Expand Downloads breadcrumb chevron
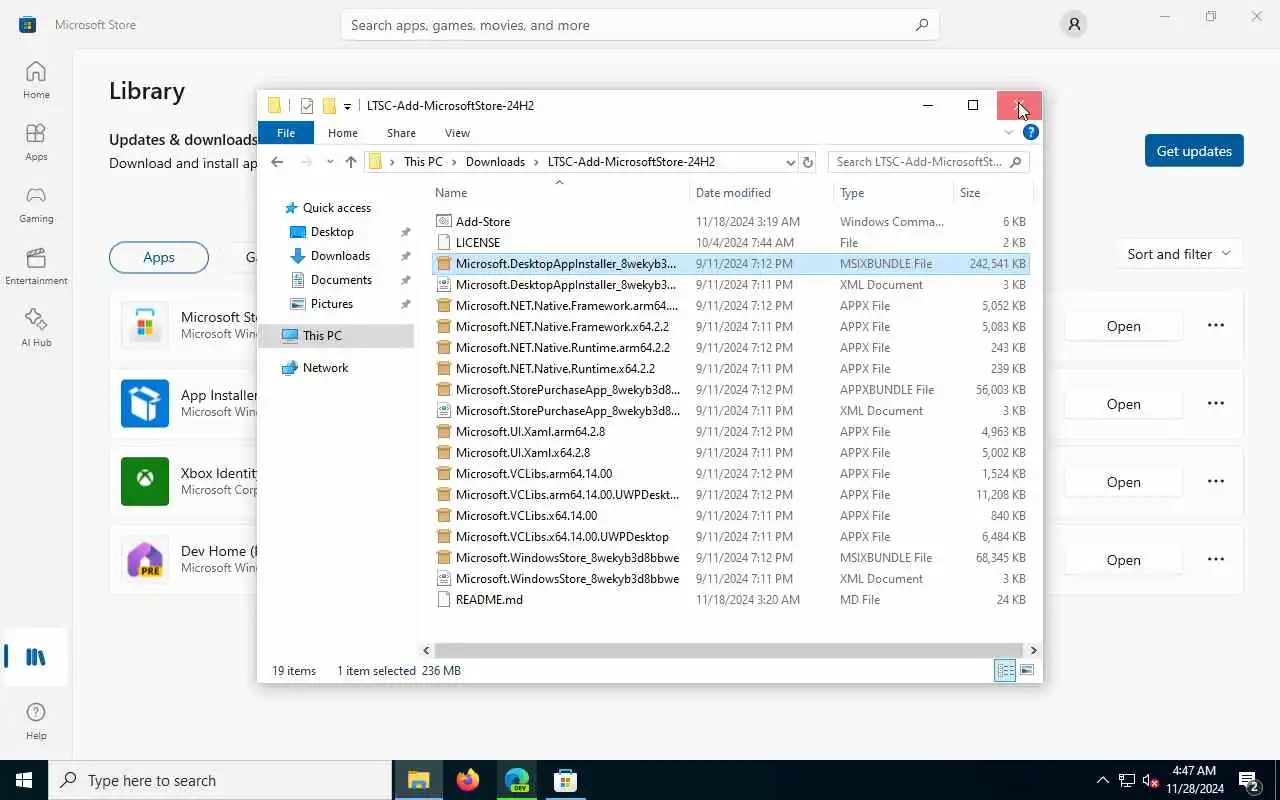This screenshot has width=1280, height=800. (x=537, y=162)
